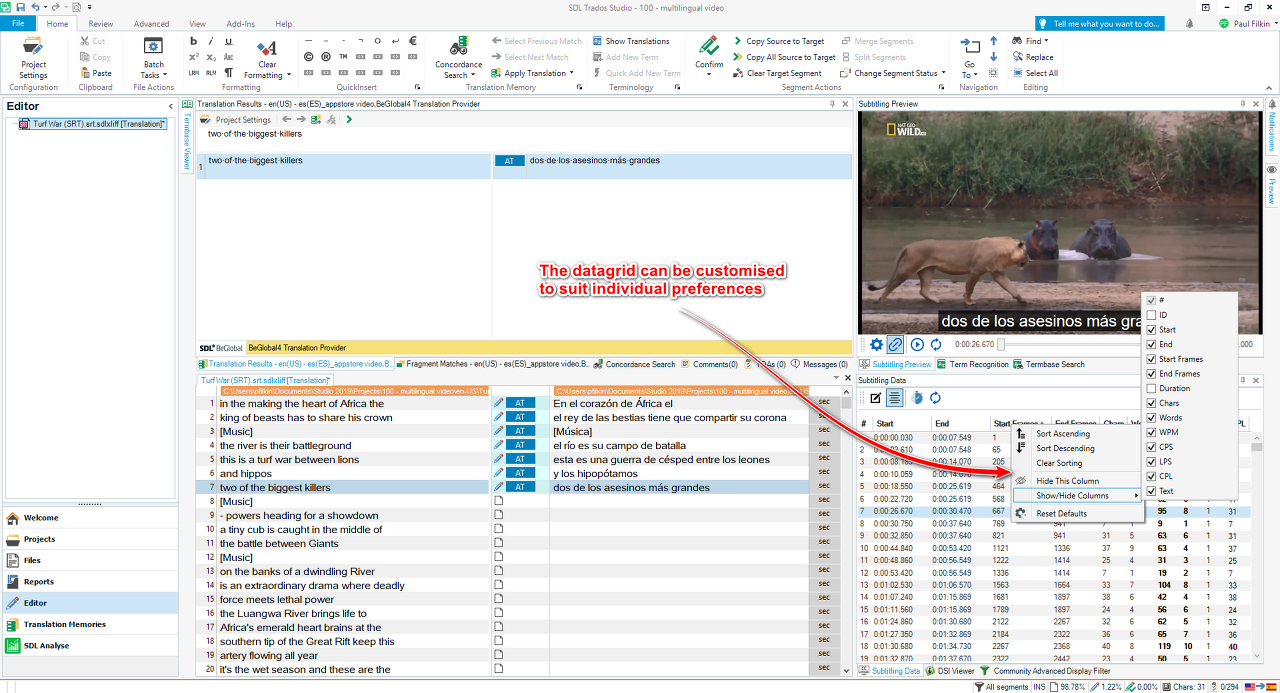Uncheck the Start Frames column checkbox
This screenshot has width=1280, height=693.
point(1152,359)
